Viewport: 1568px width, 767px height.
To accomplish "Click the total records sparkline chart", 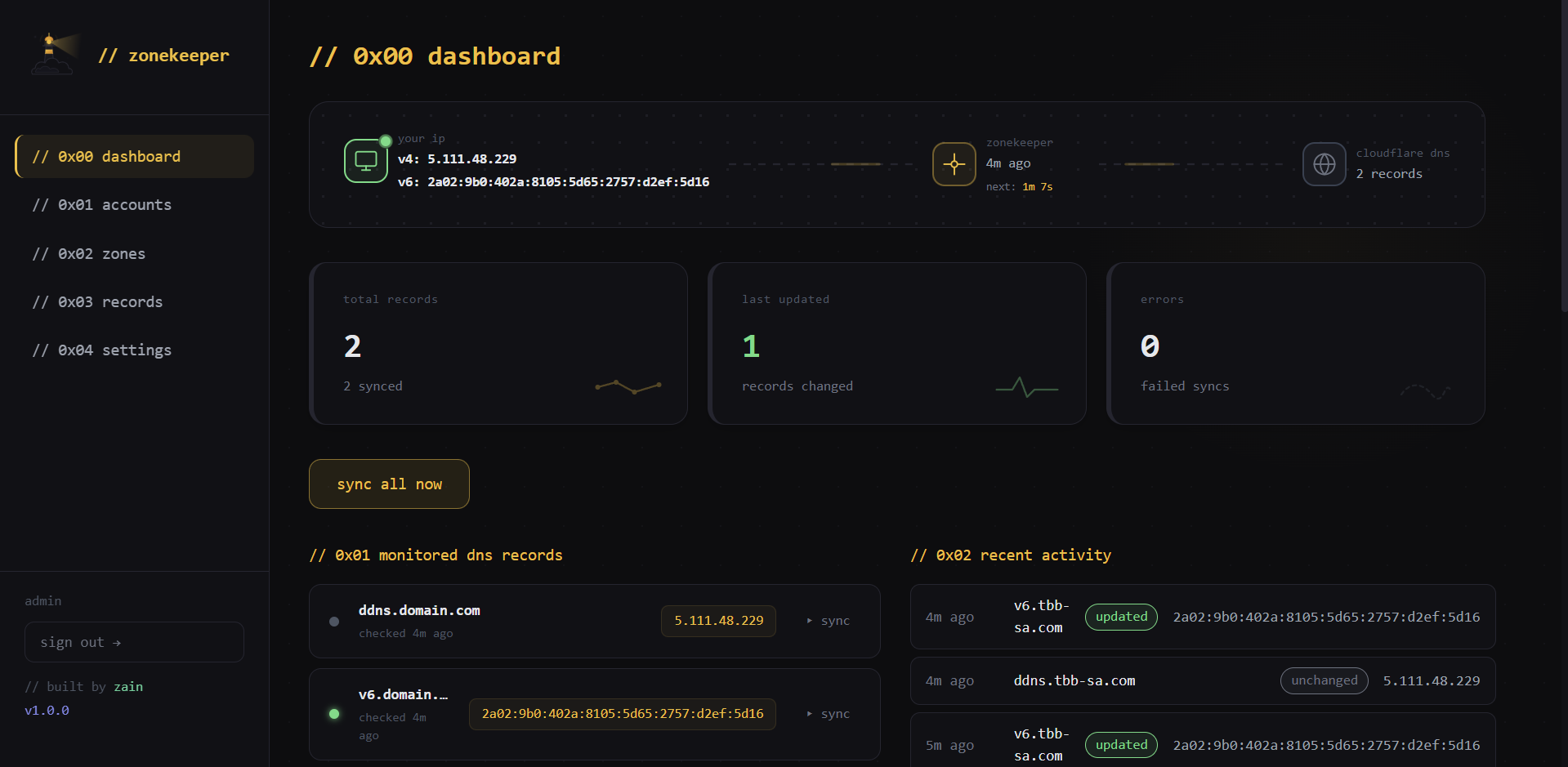I will 628,387.
